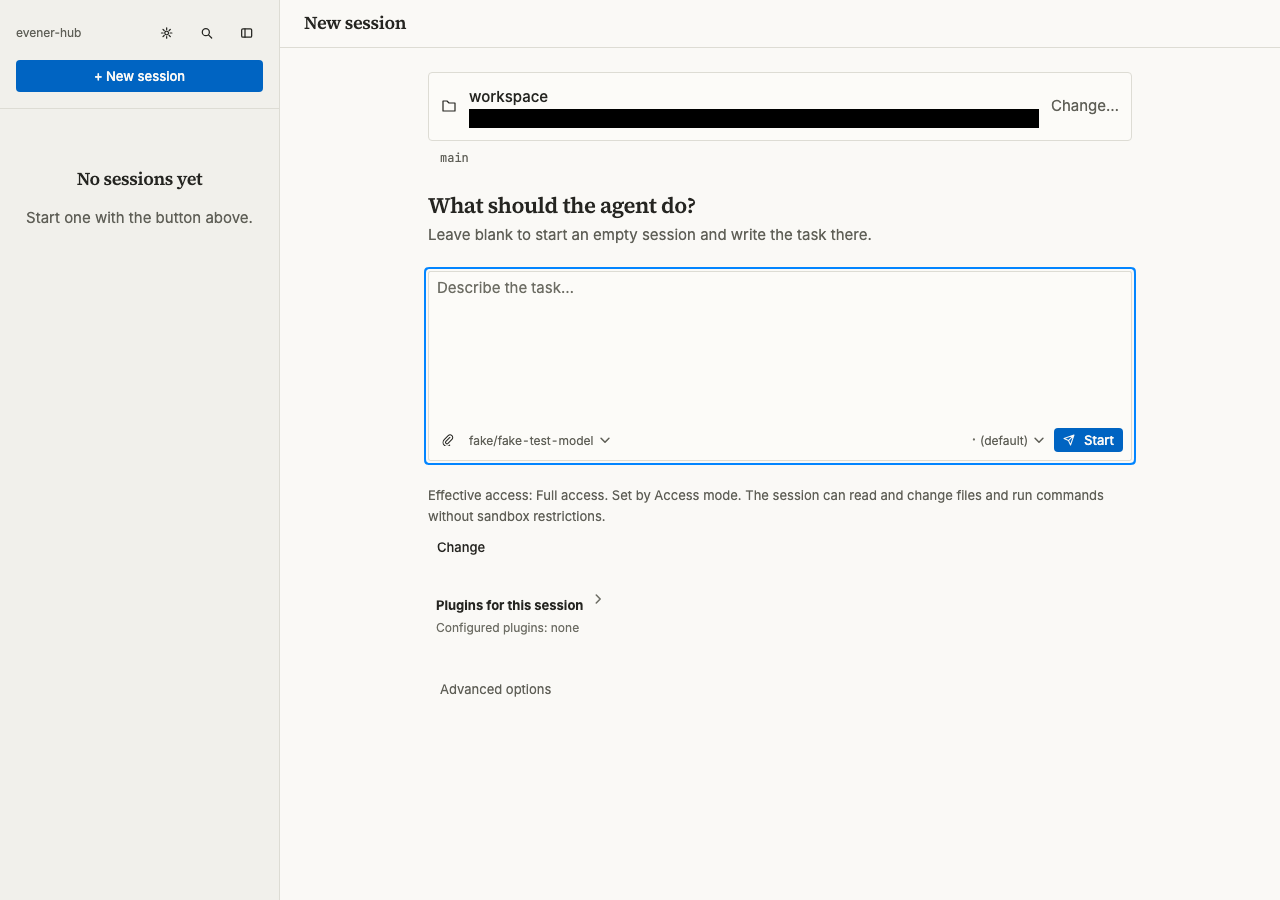Expand Advanced options section
Image resolution: width=1280 pixels, height=900 pixels.
point(495,689)
